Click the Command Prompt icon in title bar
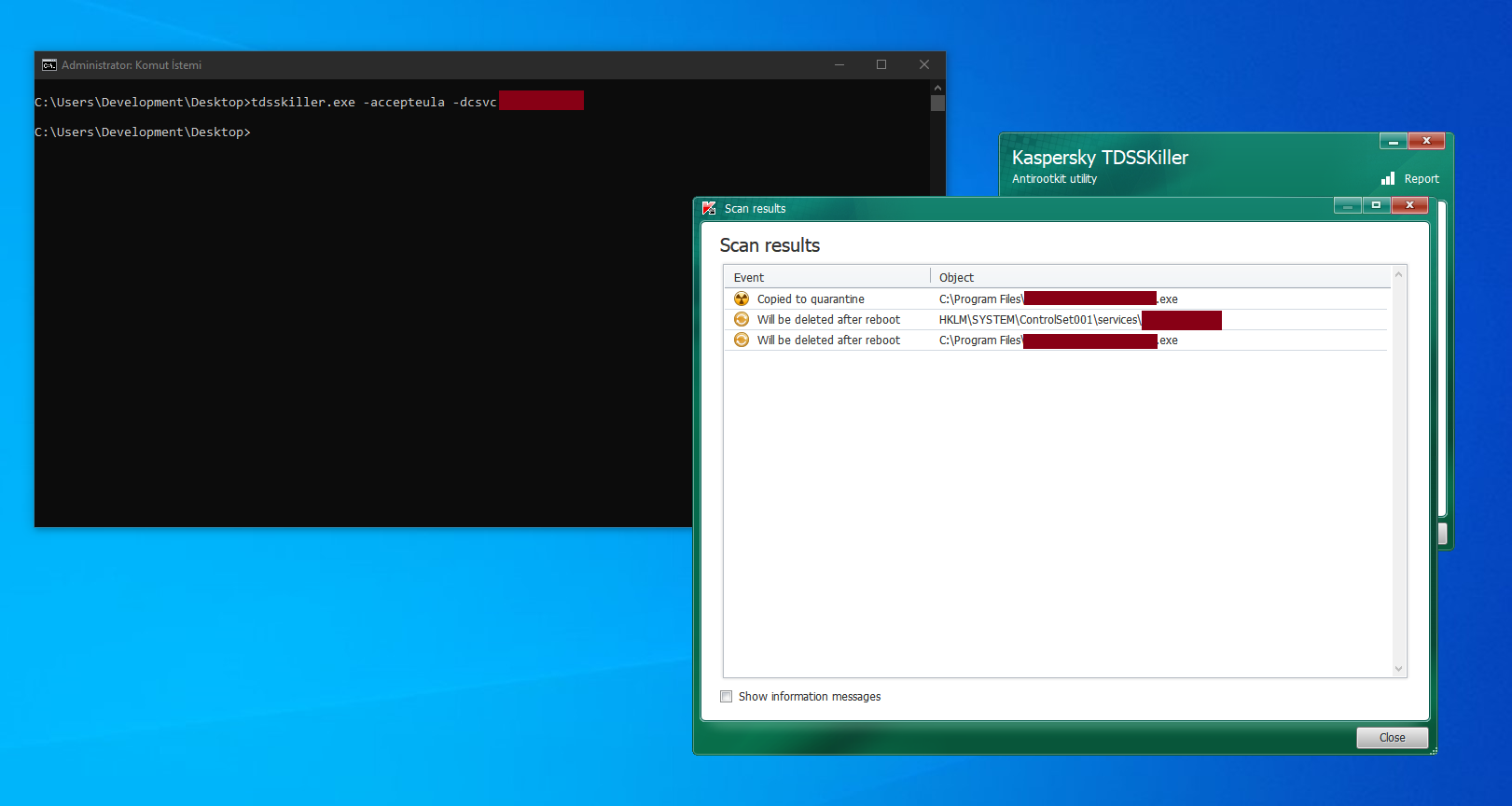 49,64
